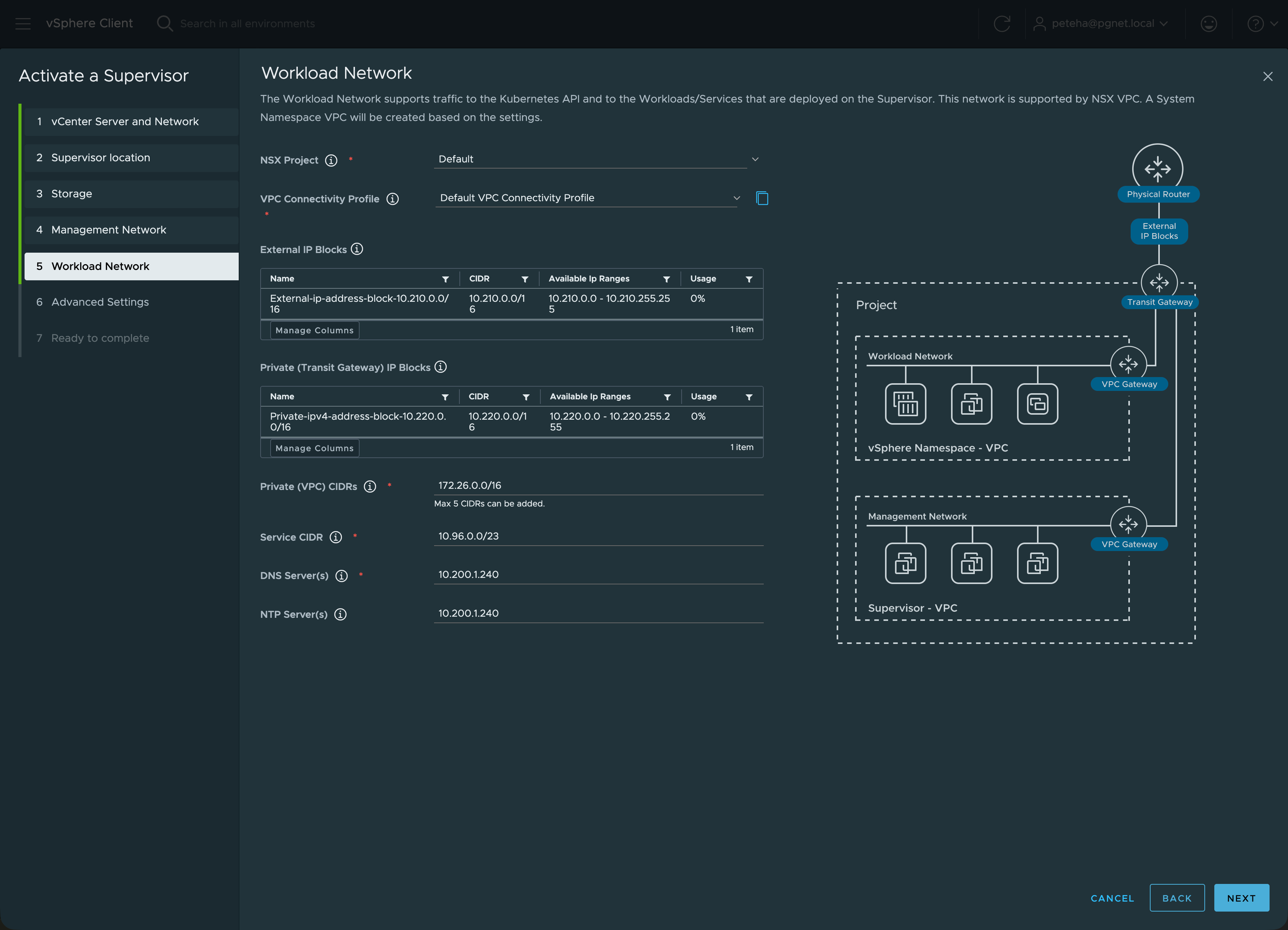Show info for Private Transit Gateway IP Blocks
The height and width of the screenshot is (930, 1288).
pos(441,367)
